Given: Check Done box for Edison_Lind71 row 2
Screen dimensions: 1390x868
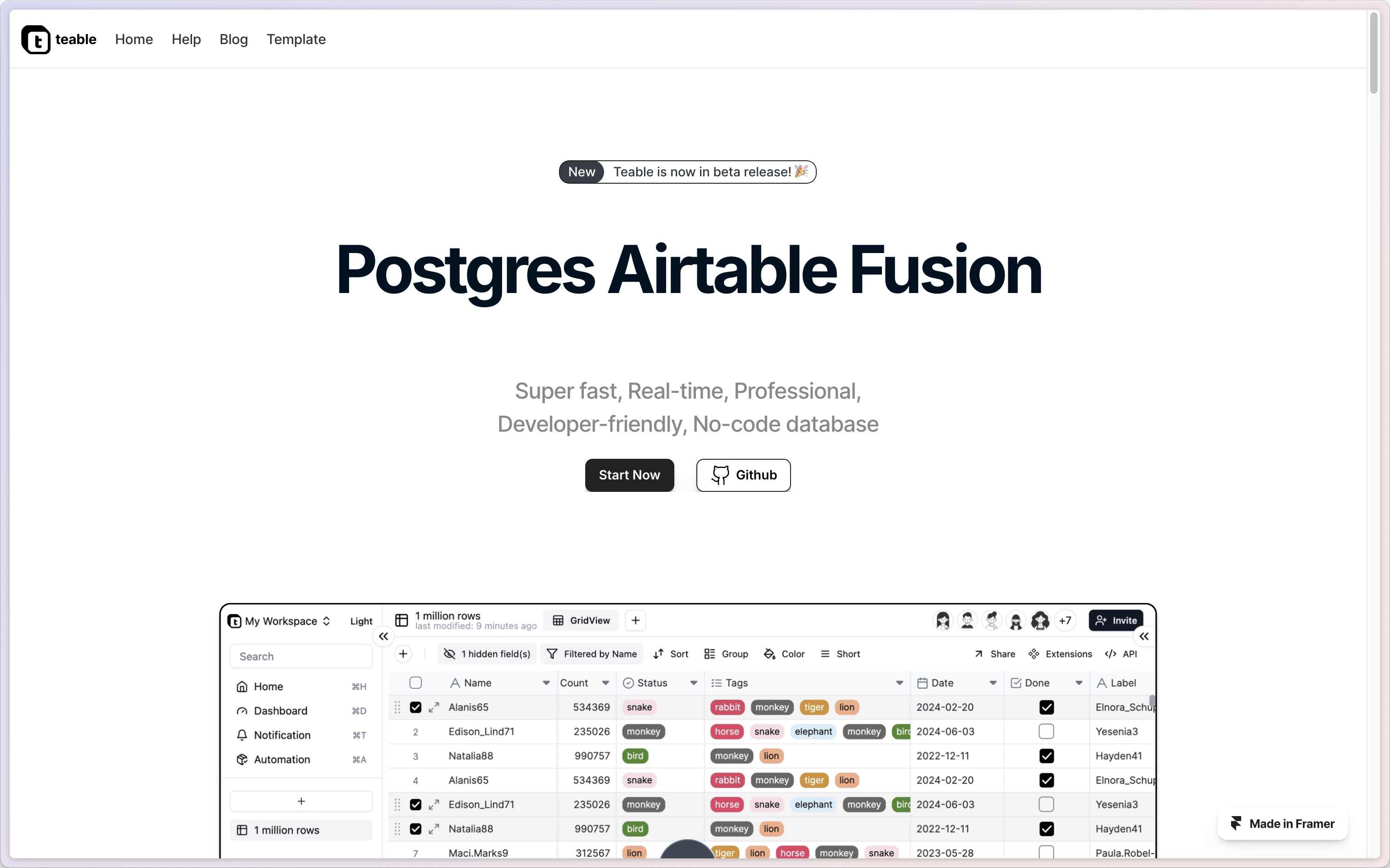Looking at the screenshot, I should pyautogui.click(x=1046, y=731).
